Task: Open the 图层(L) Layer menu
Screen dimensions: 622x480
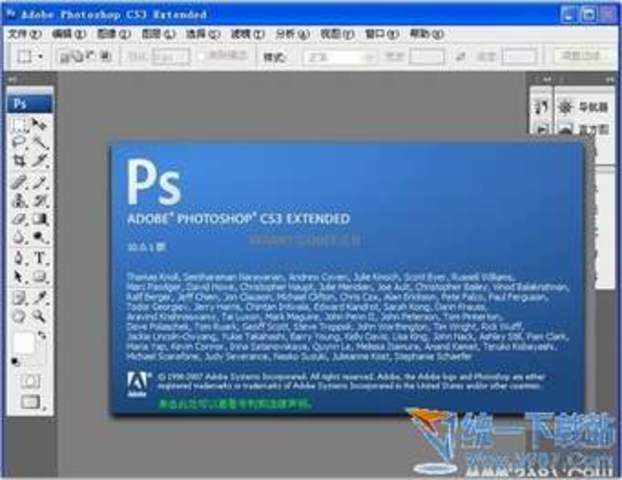Action: (158, 34)
